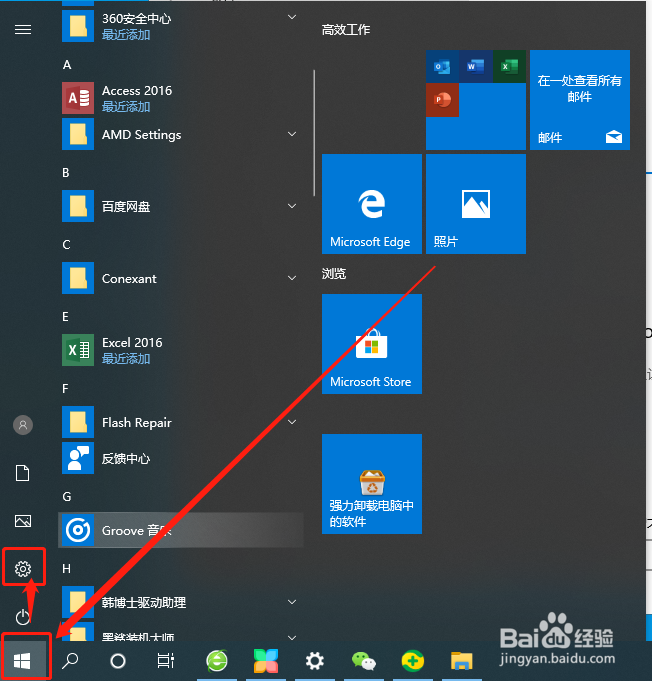Open the 韩博士驱动助理 folder entry

180,602
